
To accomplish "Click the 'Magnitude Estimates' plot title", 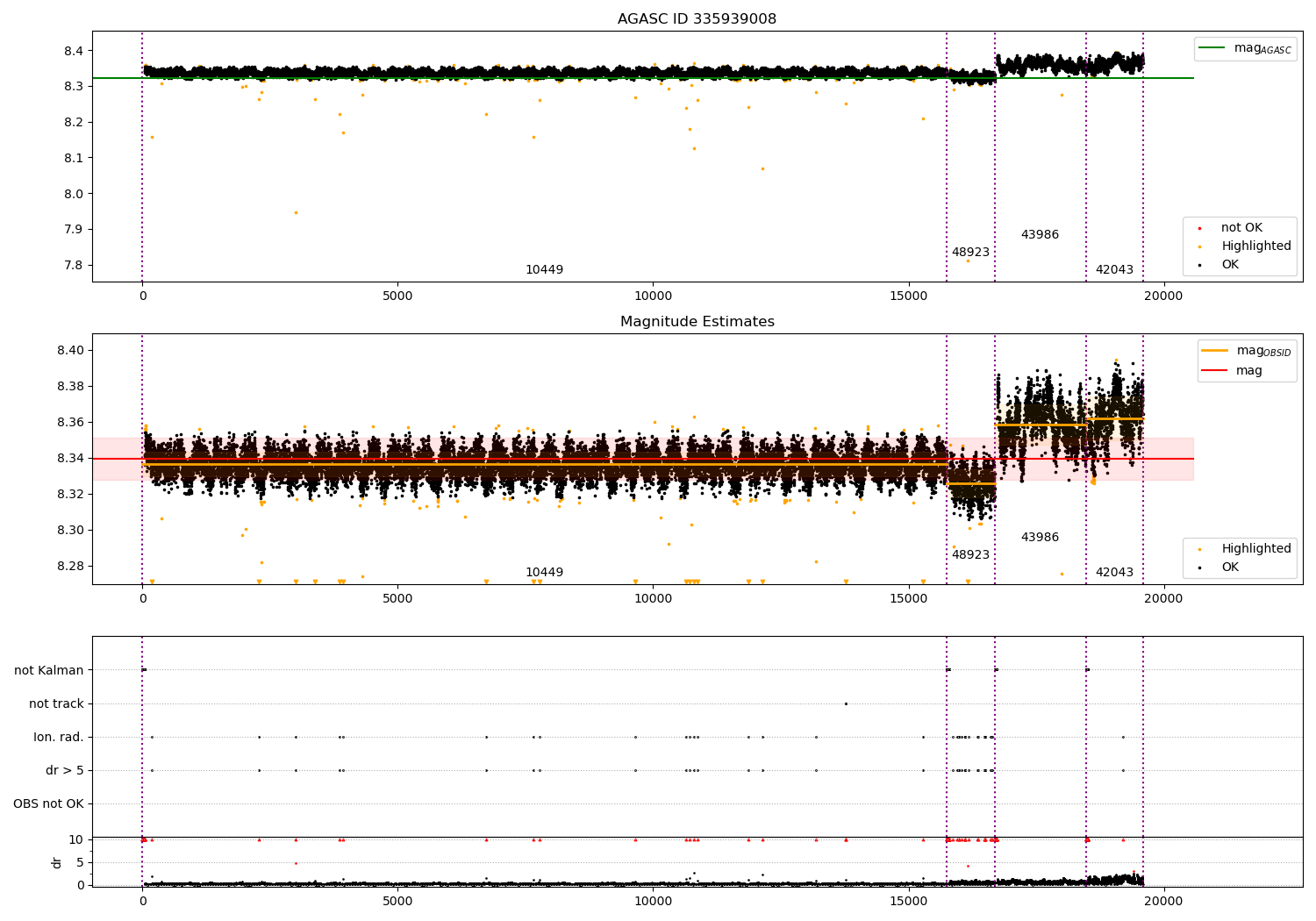I will click(697, 322).
